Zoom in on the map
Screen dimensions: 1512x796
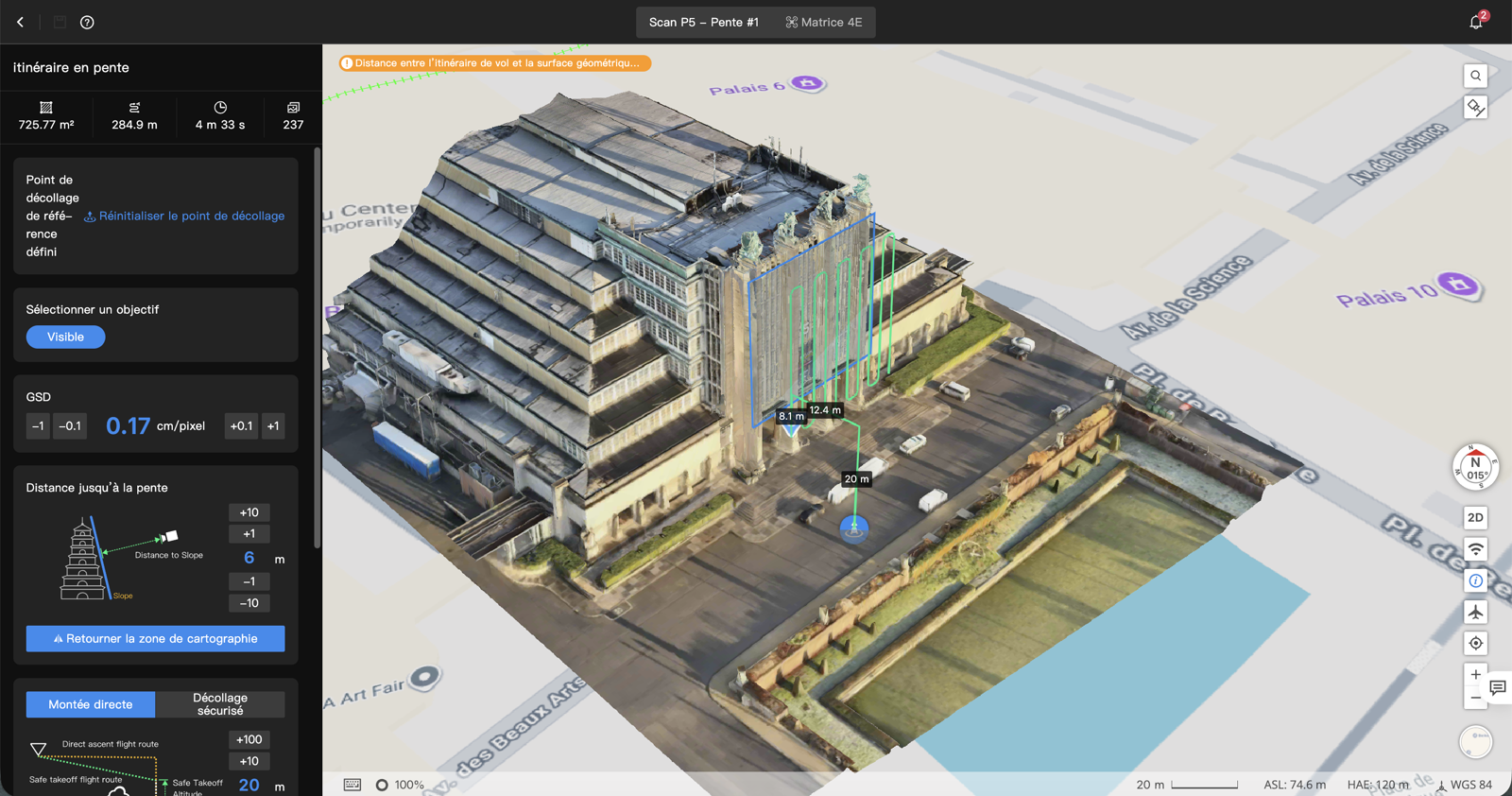click(x=1475, y=675)
